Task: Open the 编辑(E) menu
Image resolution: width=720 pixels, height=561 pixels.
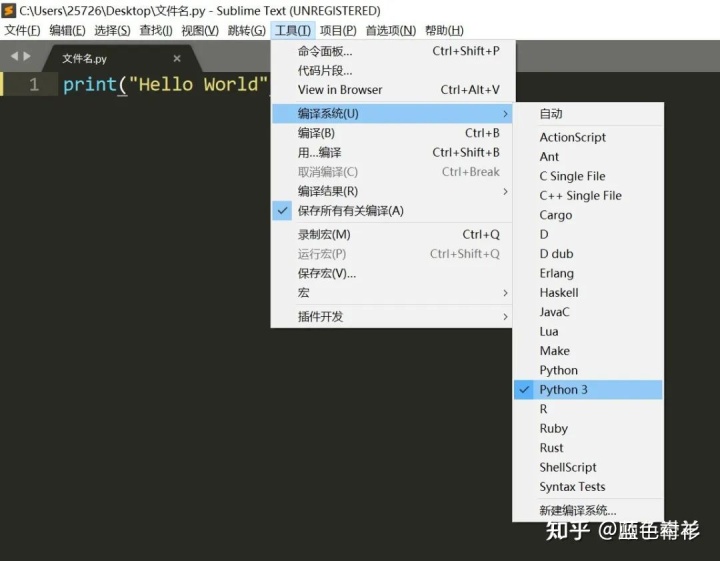Action: [67, 30]
